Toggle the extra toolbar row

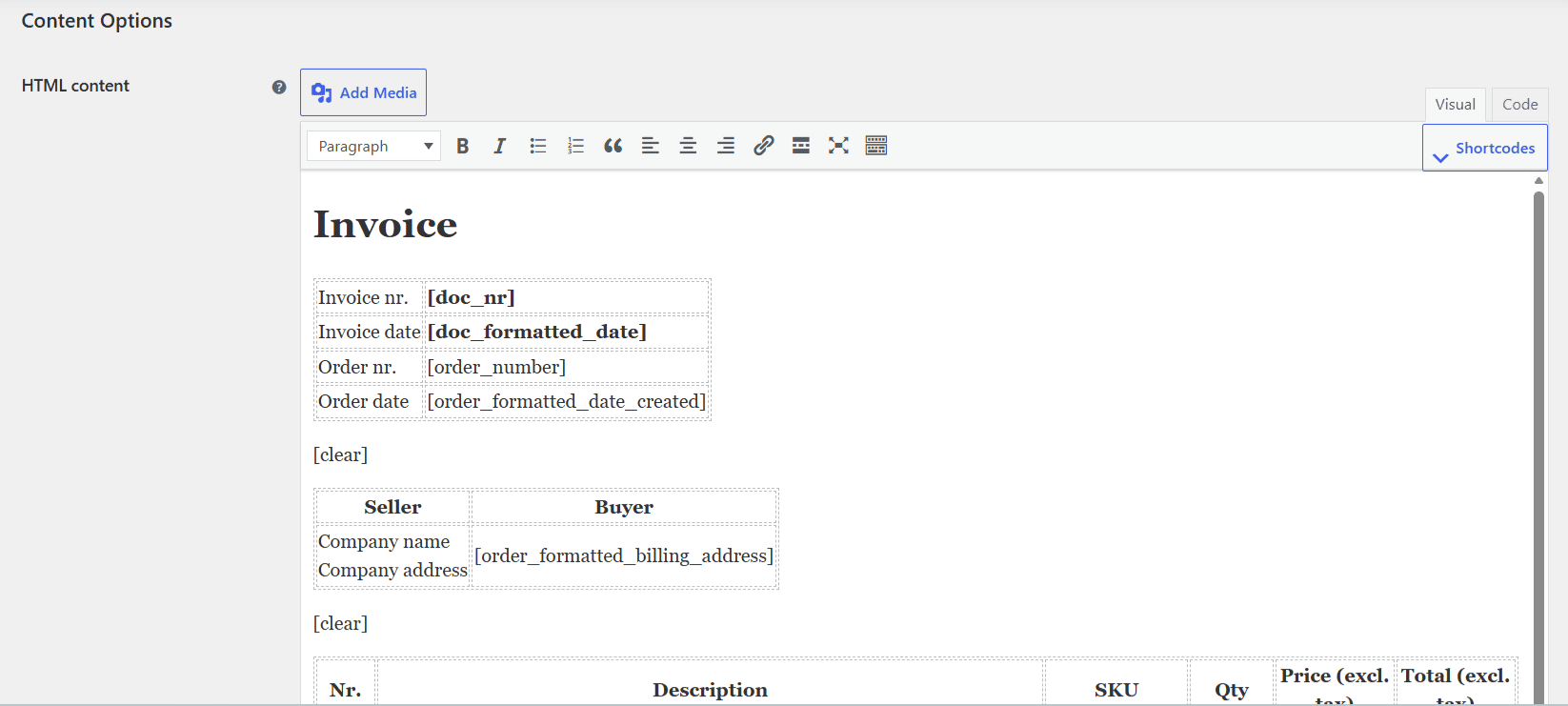(876, 146)
